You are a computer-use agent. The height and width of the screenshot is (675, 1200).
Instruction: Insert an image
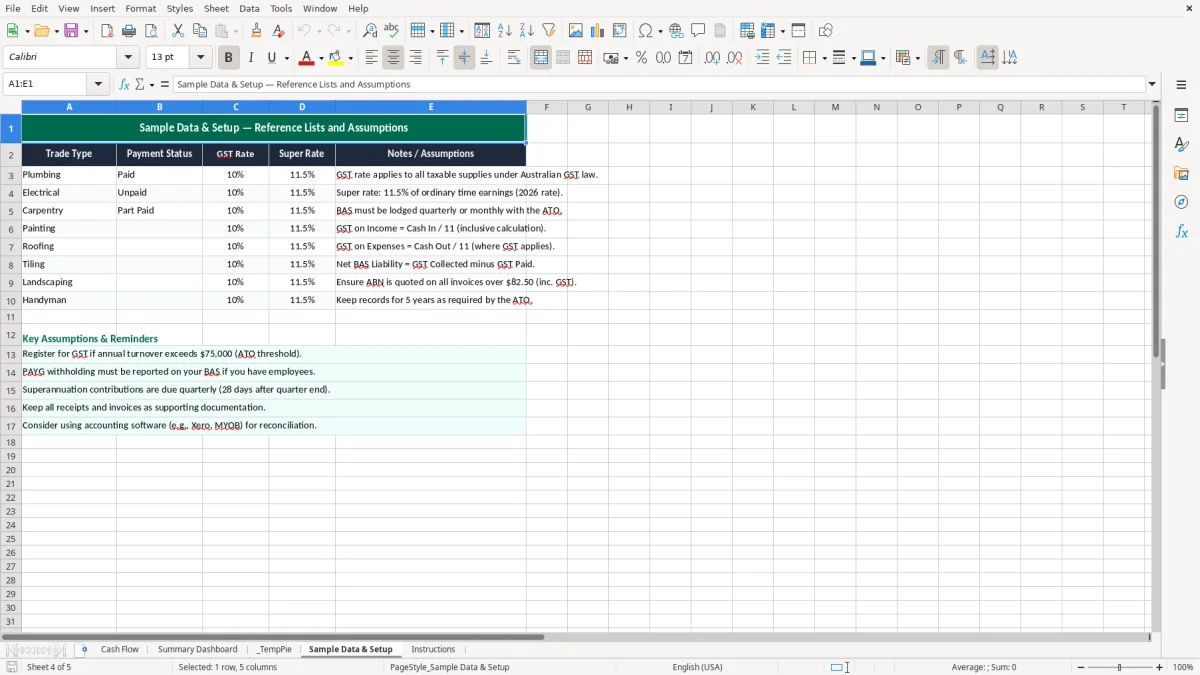(x=576, y=31)
